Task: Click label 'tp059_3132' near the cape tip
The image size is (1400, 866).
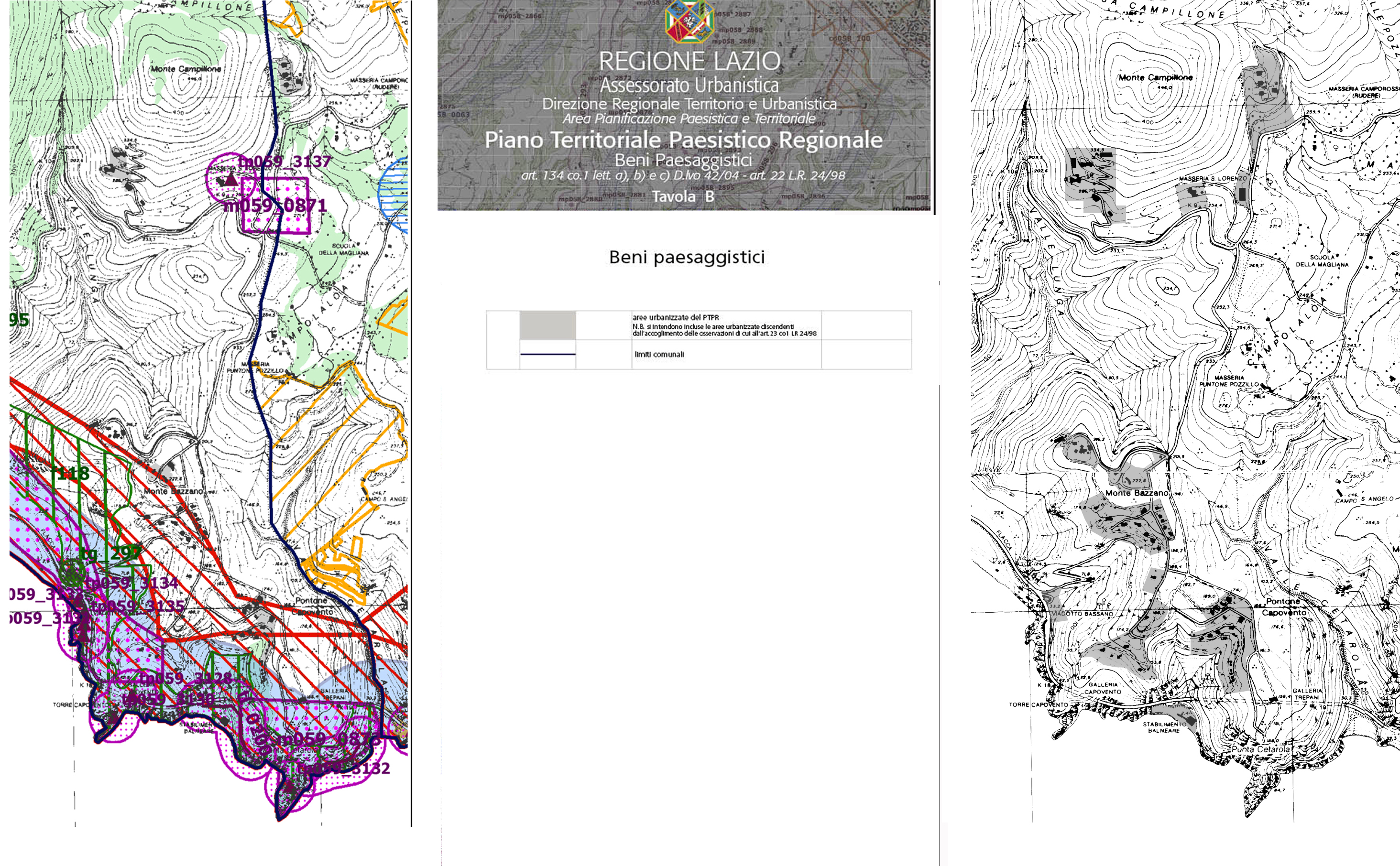Action: coord(344,769)
